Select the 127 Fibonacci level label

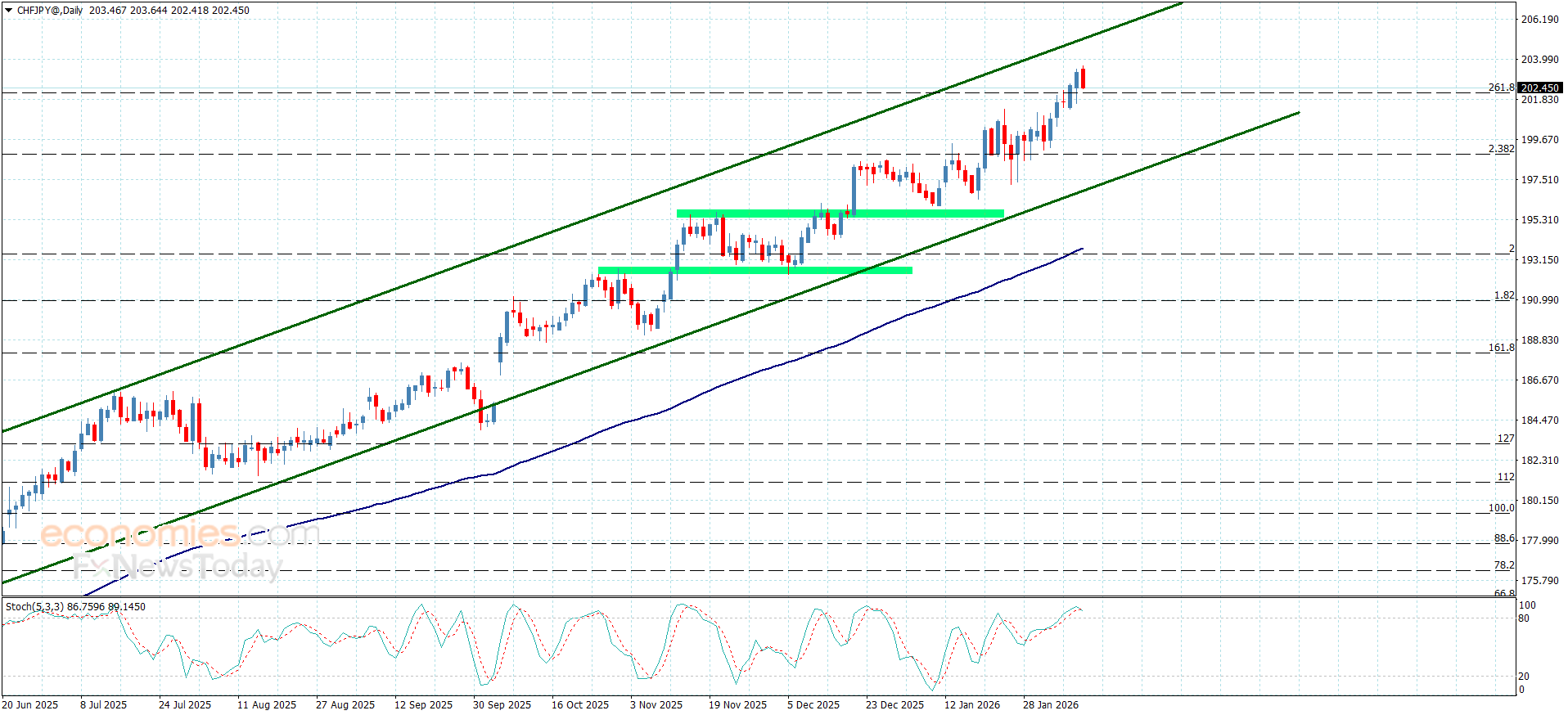1506,438
